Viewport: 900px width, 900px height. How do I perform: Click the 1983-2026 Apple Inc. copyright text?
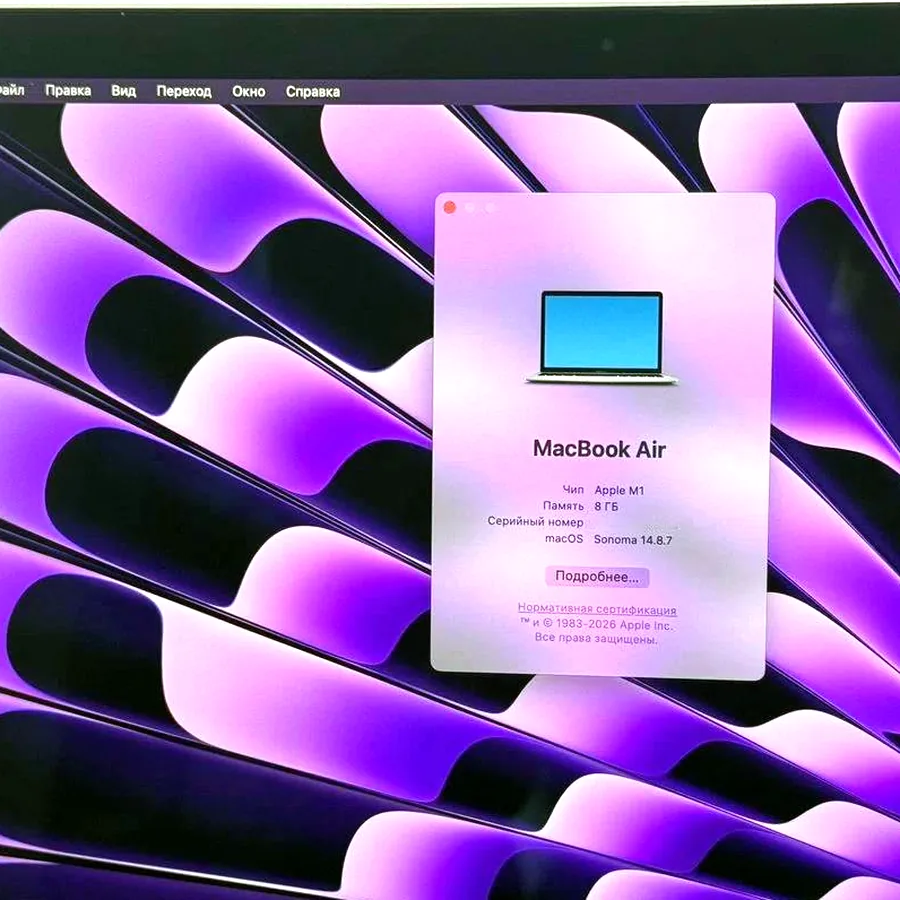coord(596,624)
